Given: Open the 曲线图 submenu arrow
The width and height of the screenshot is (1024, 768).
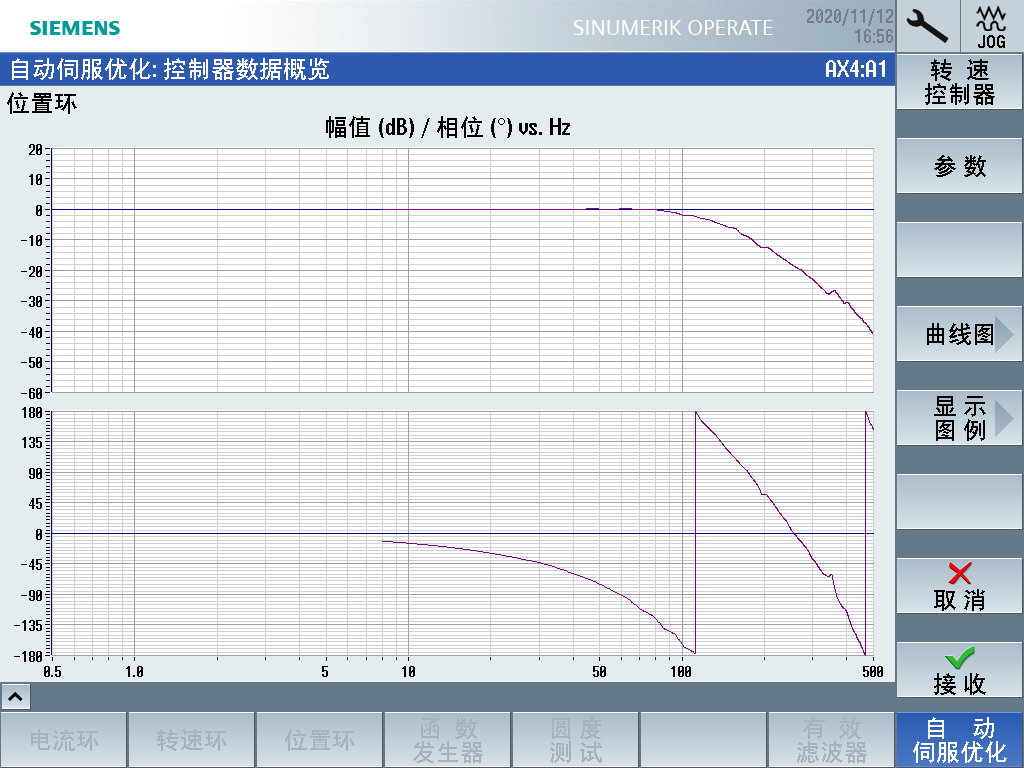Looking at the screenshot, I should point(1004,335).
